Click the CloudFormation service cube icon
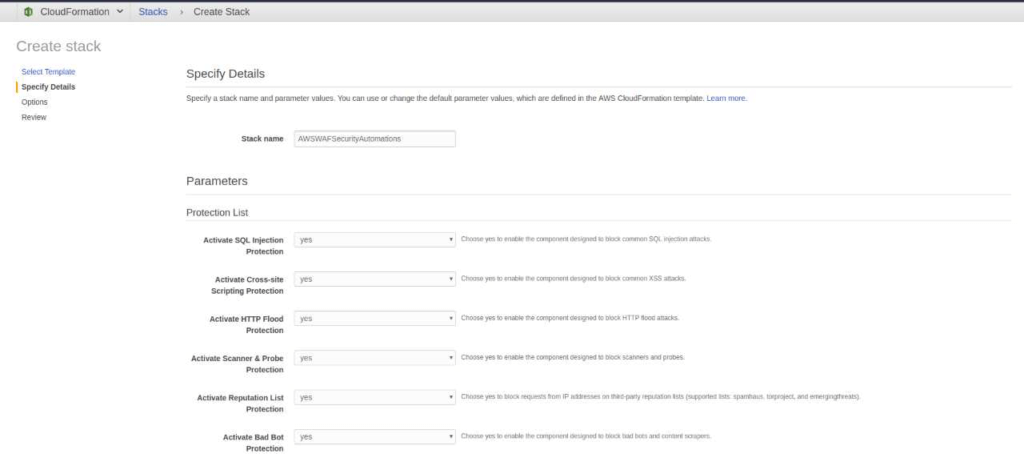1024x454 pixels. [28, 12]
